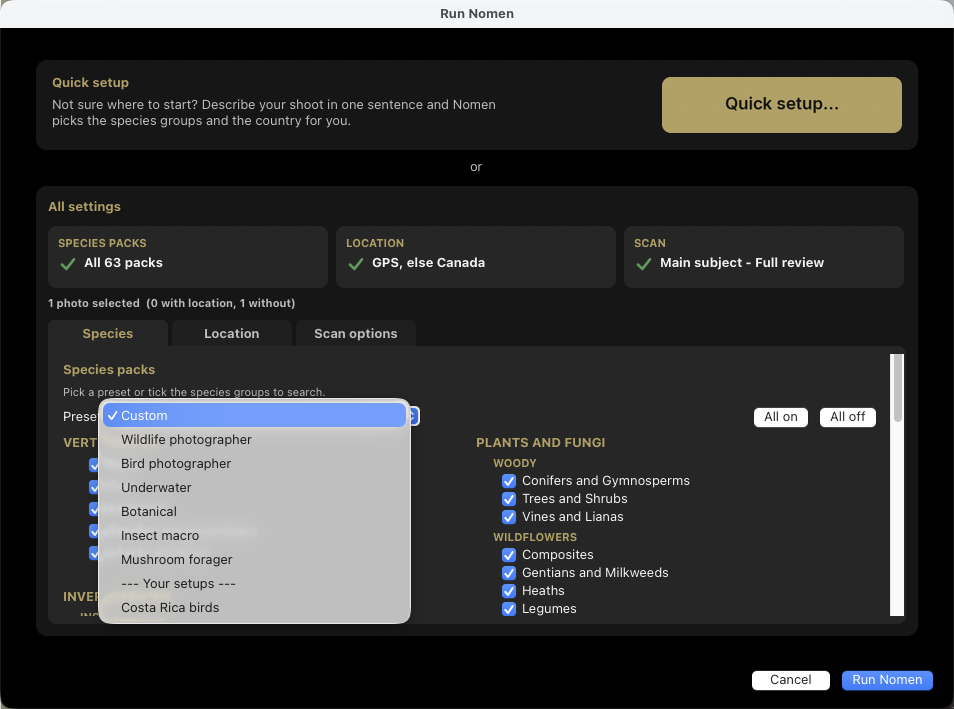Uncheck the Heaths pack
This screenshot has height=709, width=954.
509,591
